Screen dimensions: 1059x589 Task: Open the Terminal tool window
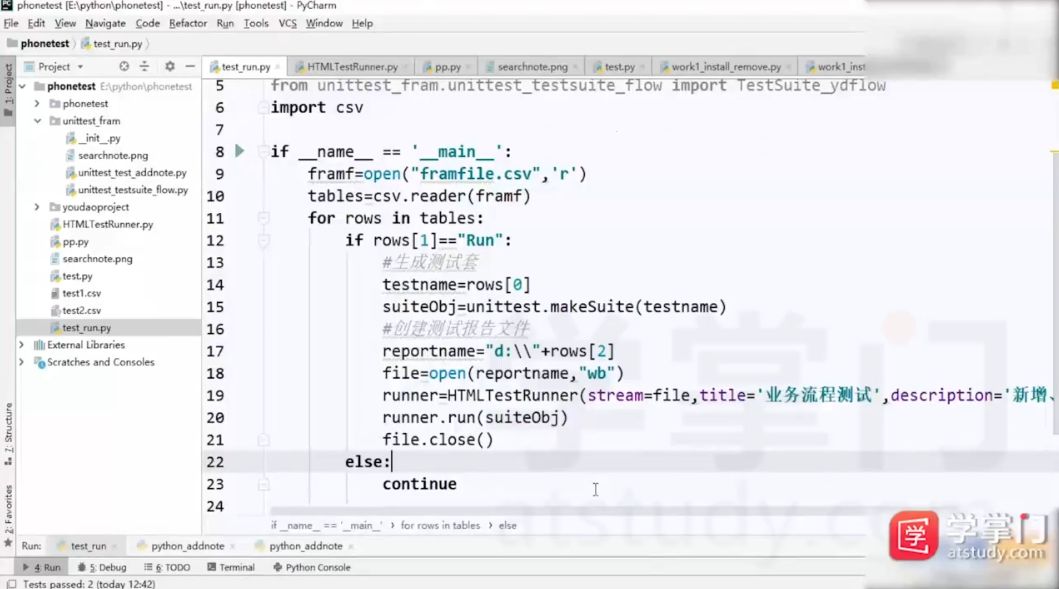(230, 567)
